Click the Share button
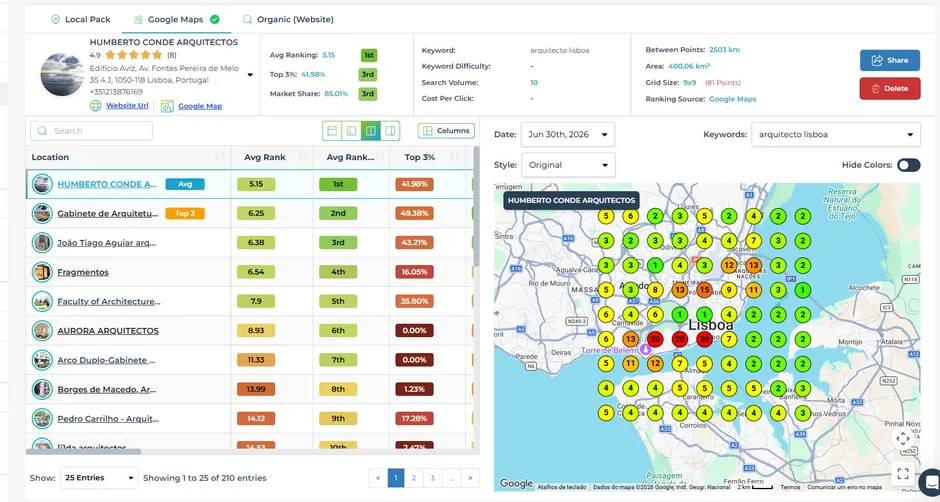Screen dimensions: 940x502 click(x=890, y=60)
